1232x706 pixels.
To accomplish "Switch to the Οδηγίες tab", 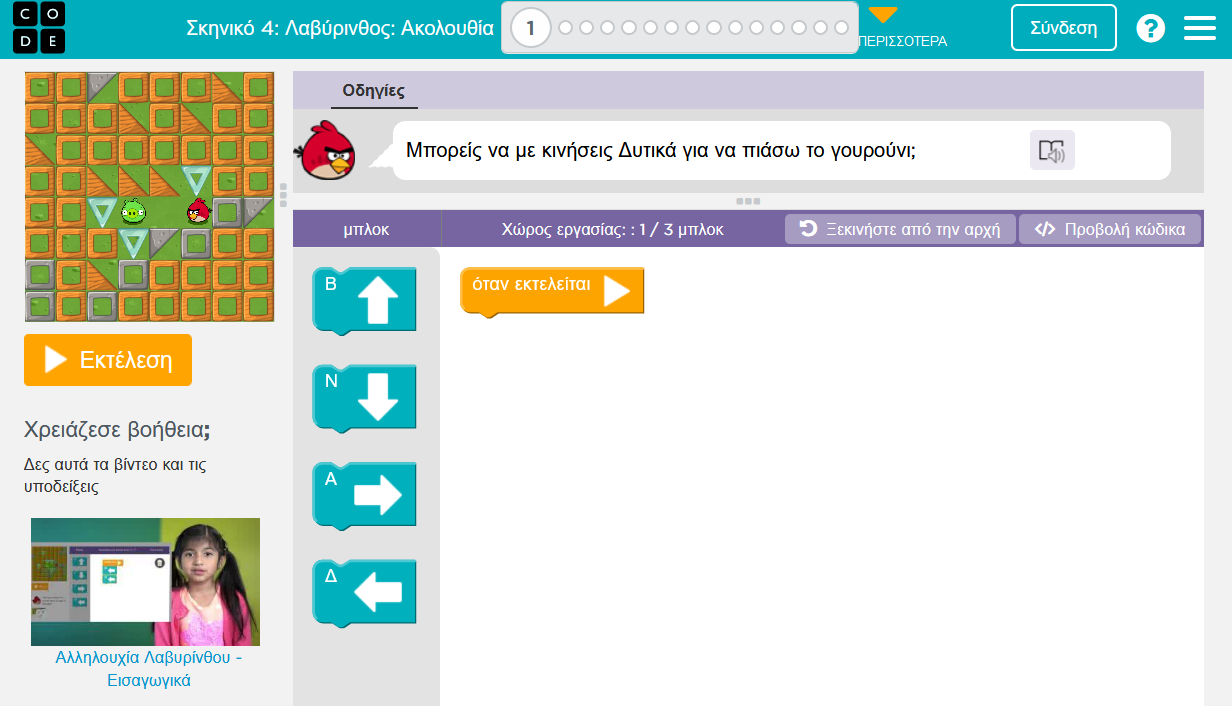I will [373, 91].
